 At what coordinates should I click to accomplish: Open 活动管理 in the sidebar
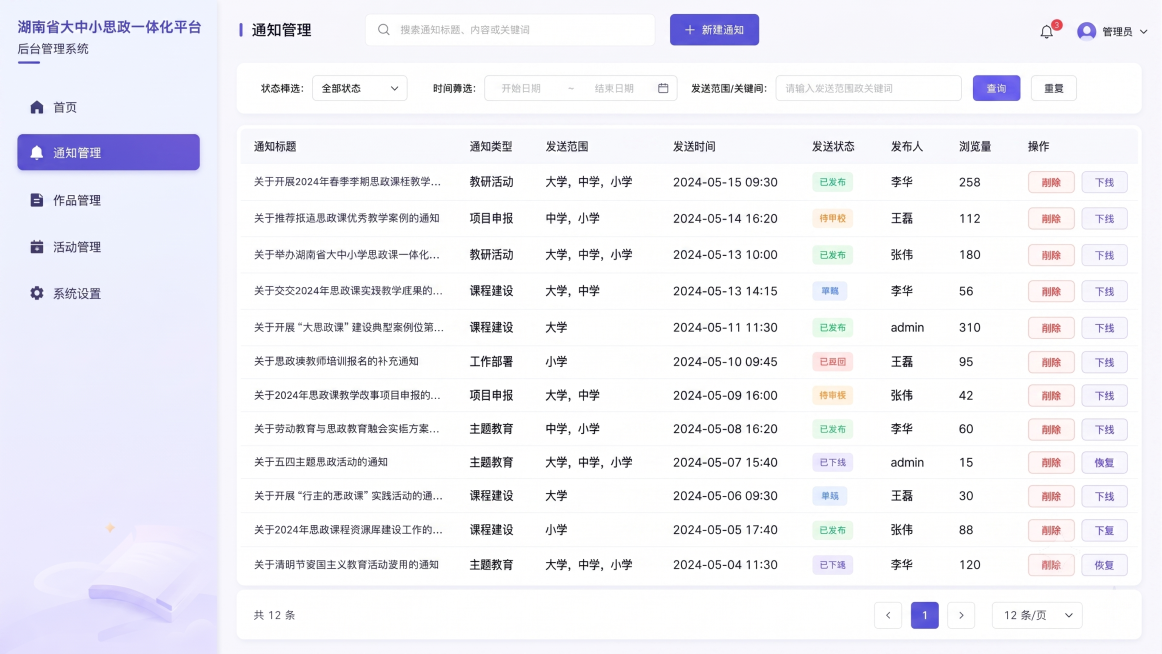(108, 247)
